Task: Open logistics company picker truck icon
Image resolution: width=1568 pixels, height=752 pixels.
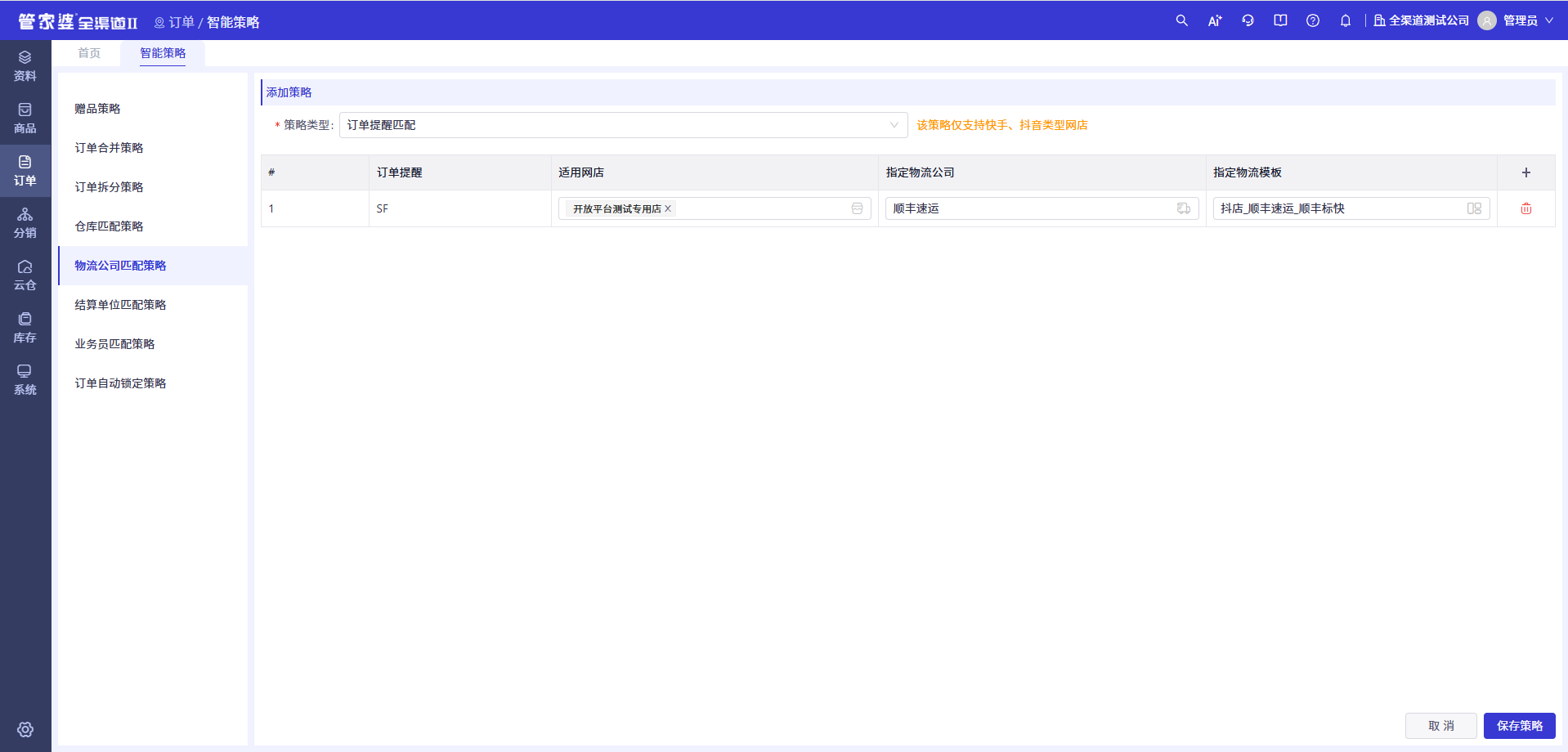Action: point(1183,208)
